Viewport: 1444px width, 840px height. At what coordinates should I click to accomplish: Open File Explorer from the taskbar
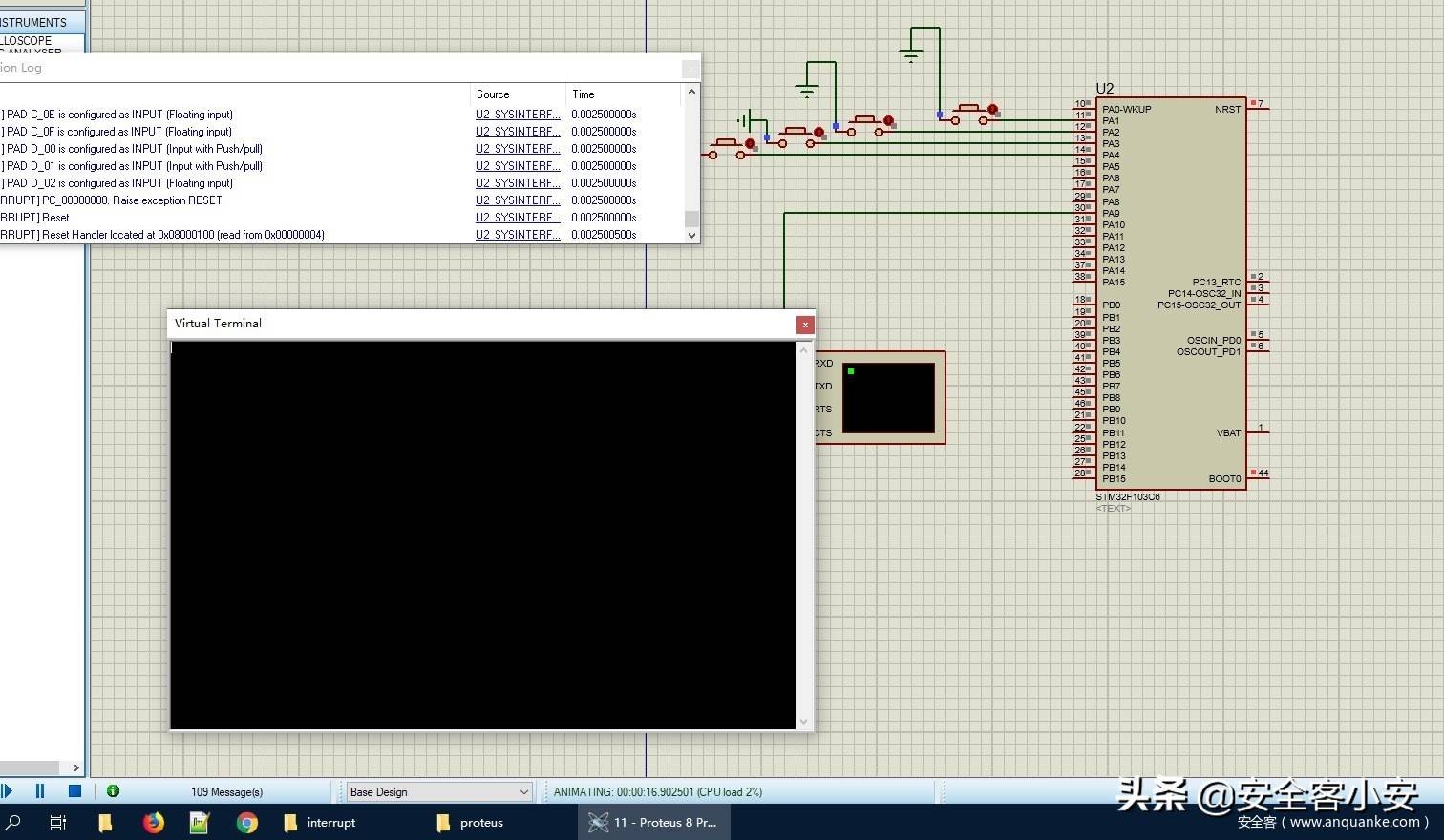[105, 822]
